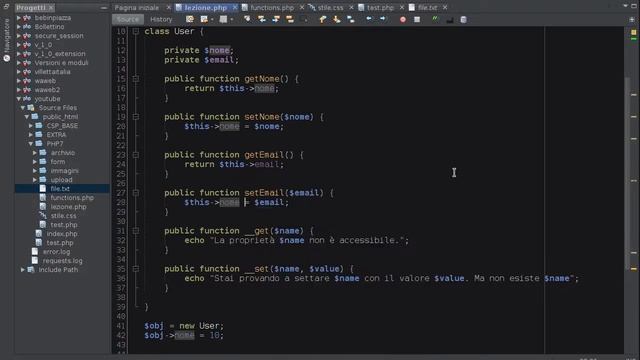The image size is (640, 360).
Task: Collapse the youtube project node
Action: tap(19, 98)
